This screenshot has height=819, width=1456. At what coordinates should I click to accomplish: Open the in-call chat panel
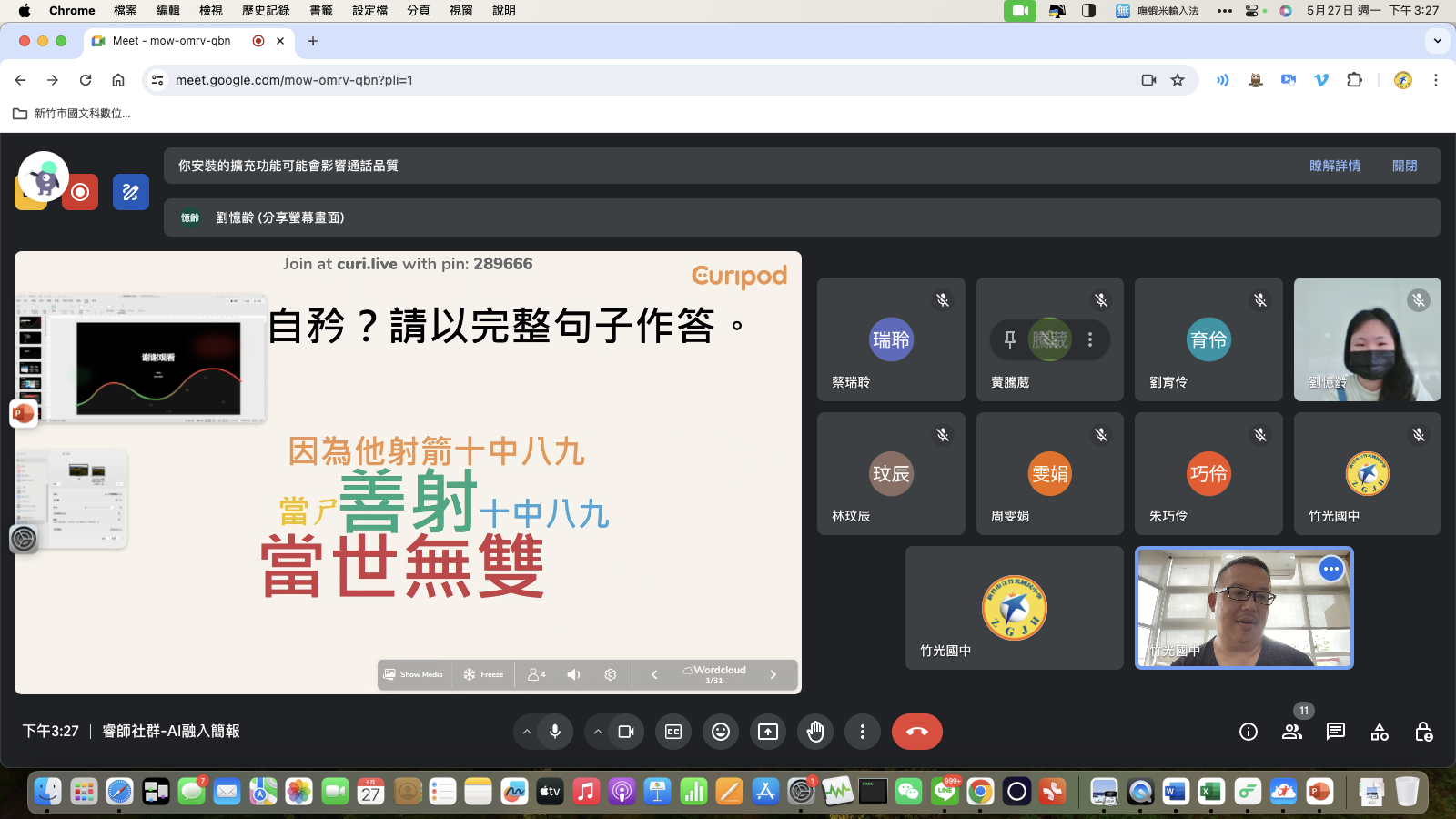coord(1336,732)
